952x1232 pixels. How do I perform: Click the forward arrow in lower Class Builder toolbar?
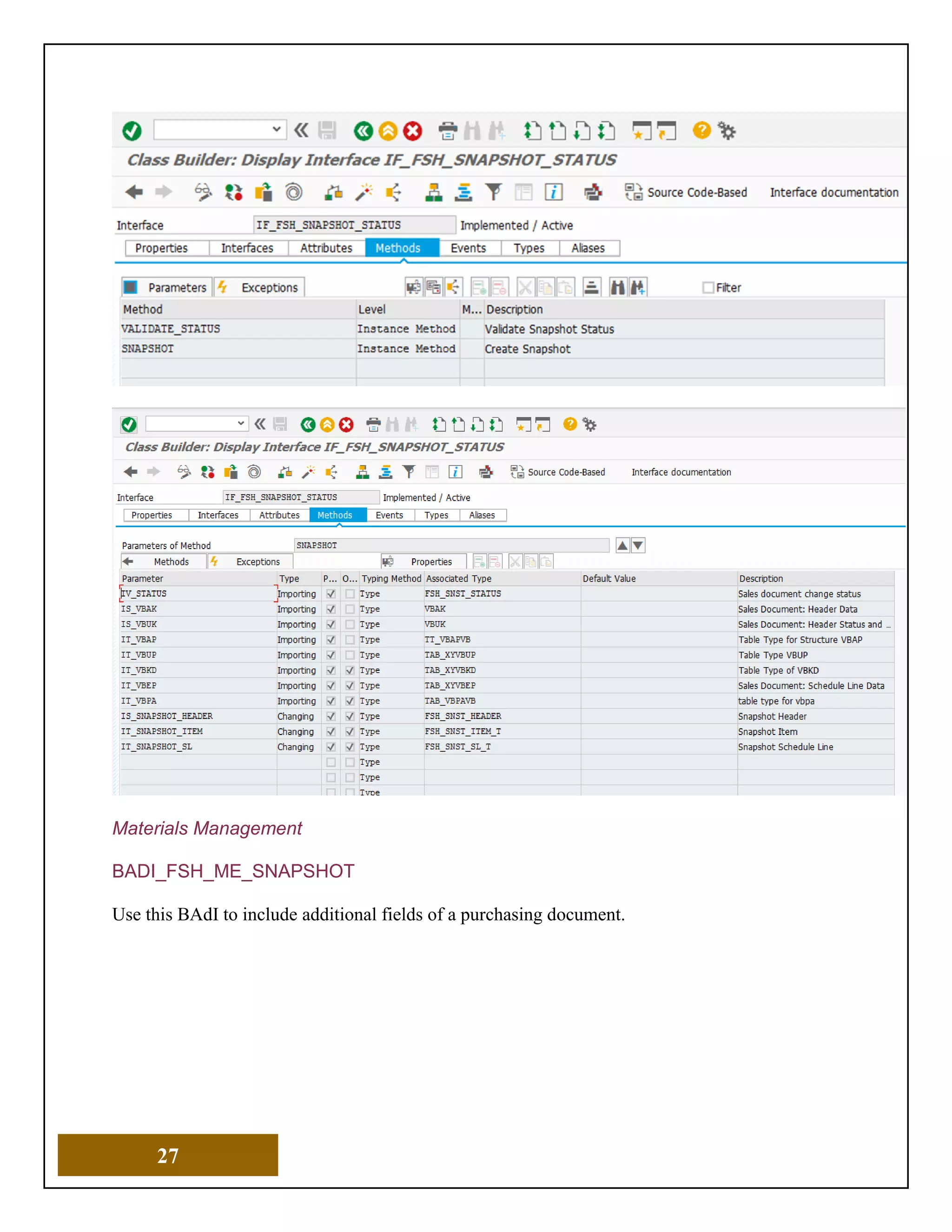coord(153,471)
